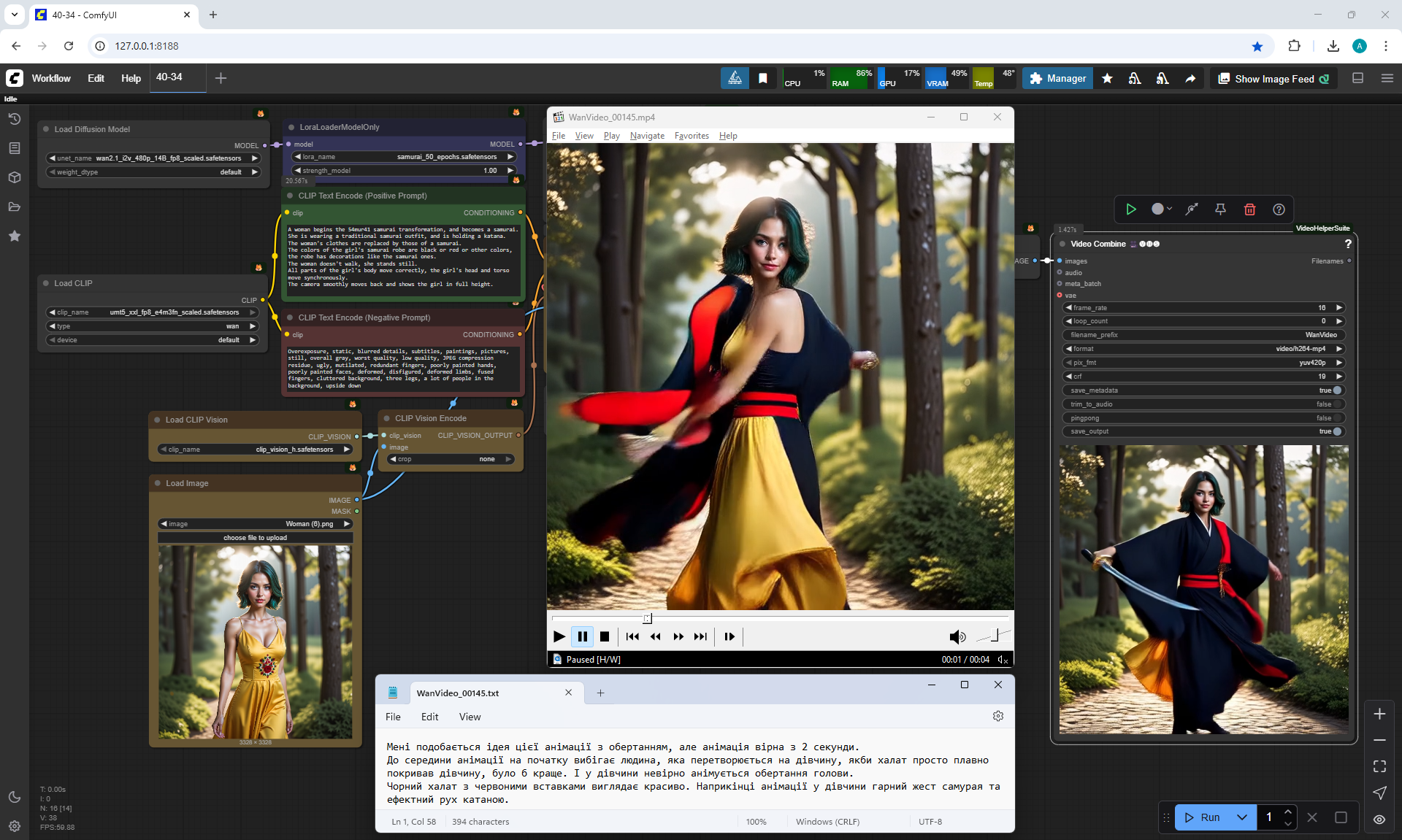Toggle dark theme moon icon in sidebar
Image resolution: width=1402 pixels, height=840 pixels.
click(15, 797)
